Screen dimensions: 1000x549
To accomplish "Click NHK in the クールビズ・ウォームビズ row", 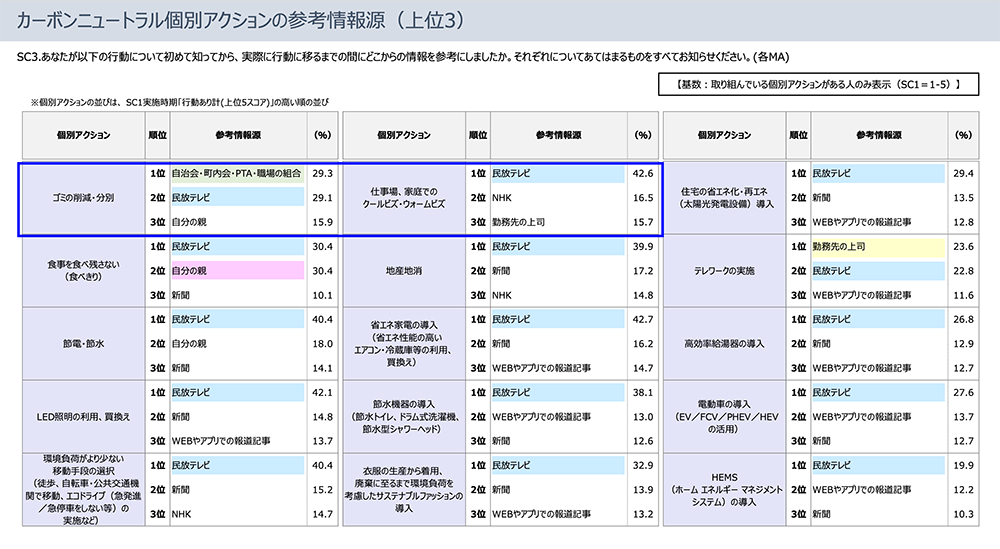I will click(x=502, y=198).
